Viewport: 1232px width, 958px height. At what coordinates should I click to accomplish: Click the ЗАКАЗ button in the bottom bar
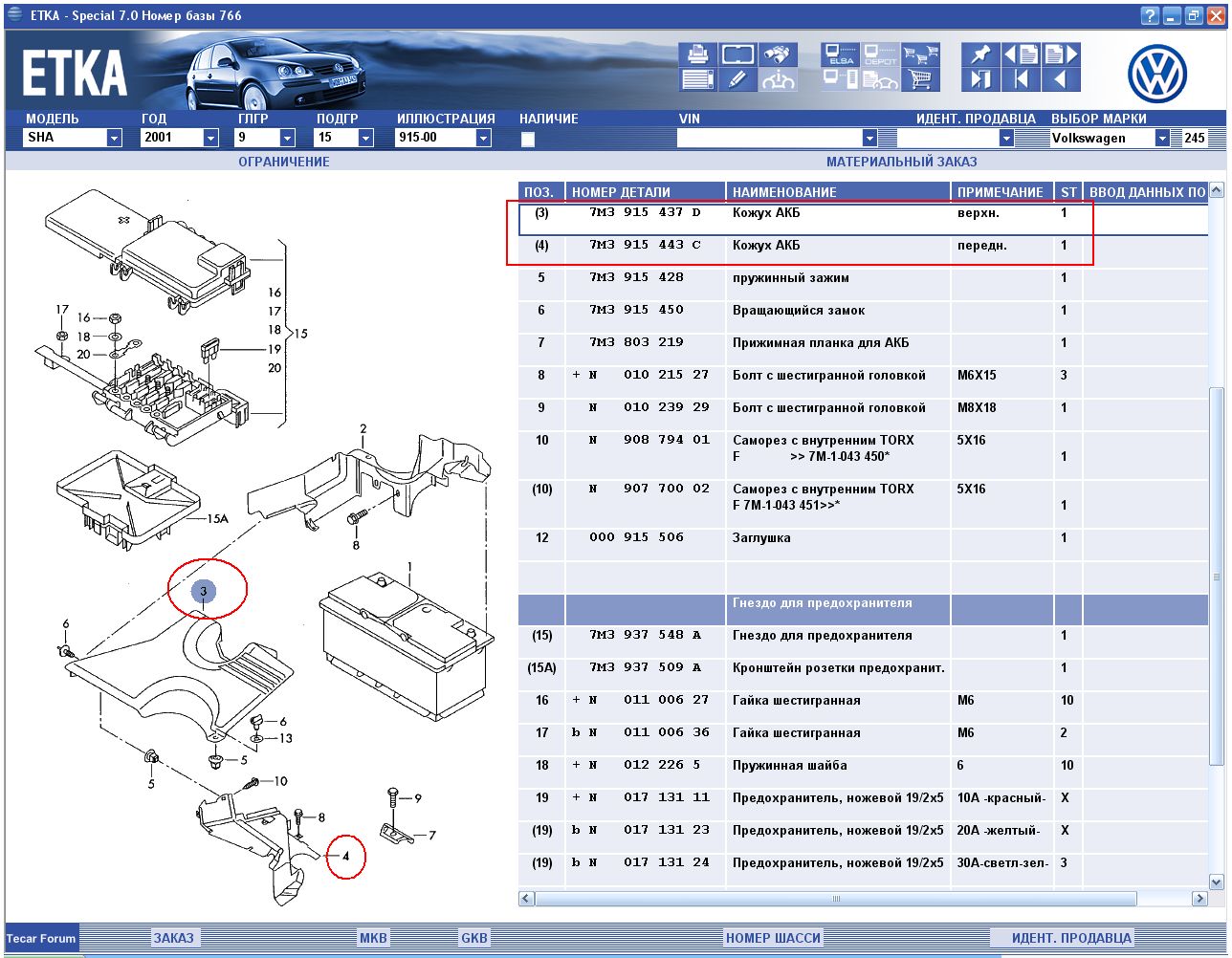(x=174, y=938)
